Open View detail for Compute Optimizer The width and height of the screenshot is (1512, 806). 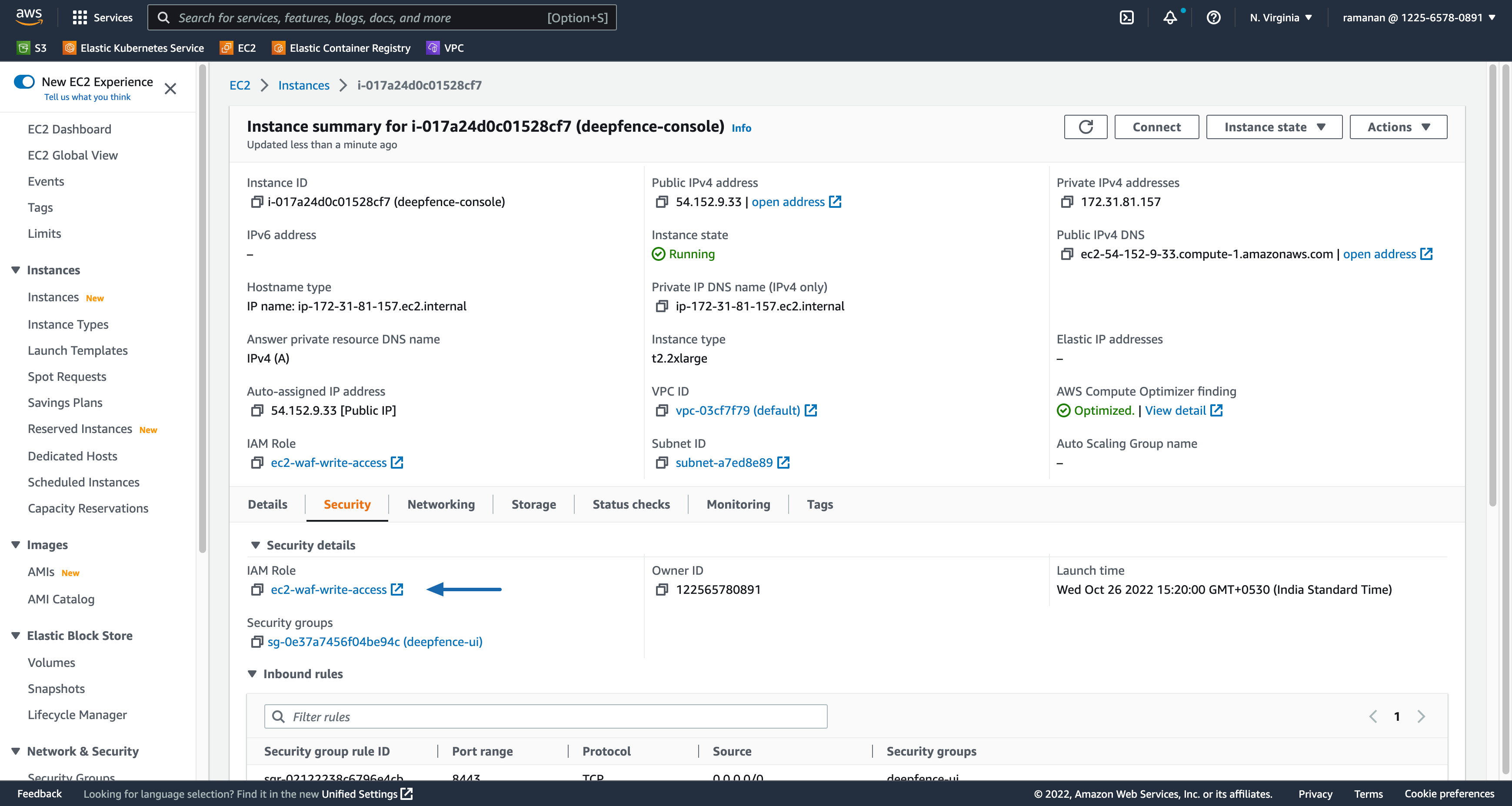pyautogui.click(x=1175, y=410)
